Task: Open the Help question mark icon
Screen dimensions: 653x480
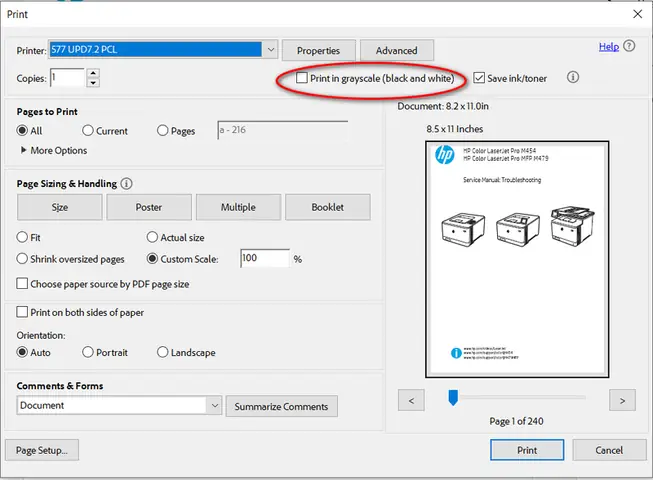Action: pyautogui.click(x=629, y=46)
